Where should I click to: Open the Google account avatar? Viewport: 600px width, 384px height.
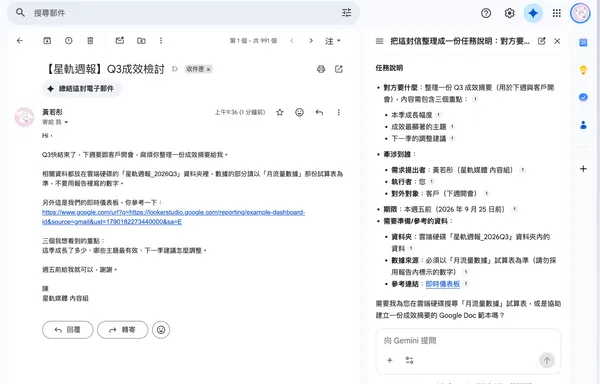coord(580,13)
